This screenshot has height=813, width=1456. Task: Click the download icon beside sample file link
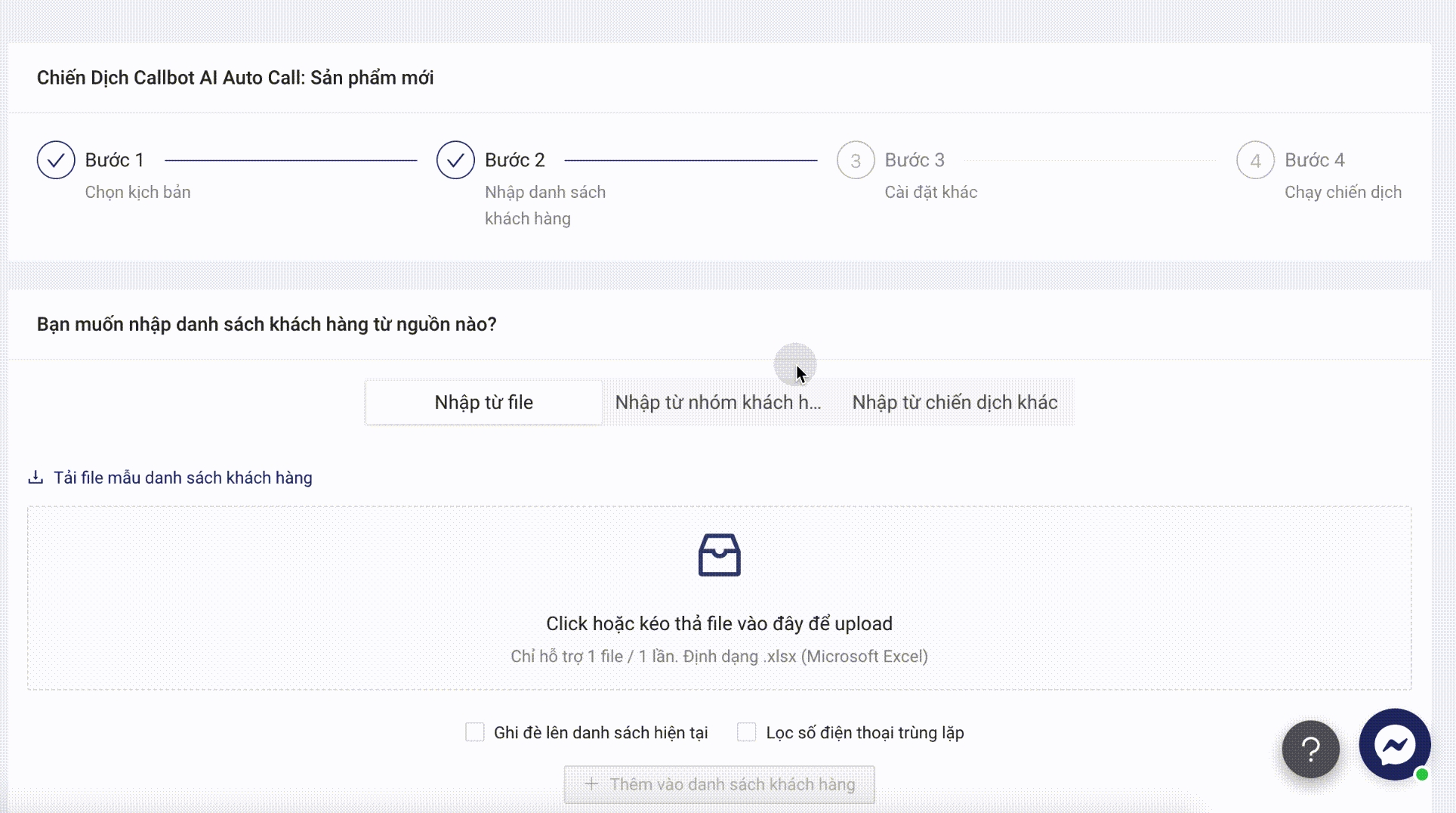[x=35, y=478]
